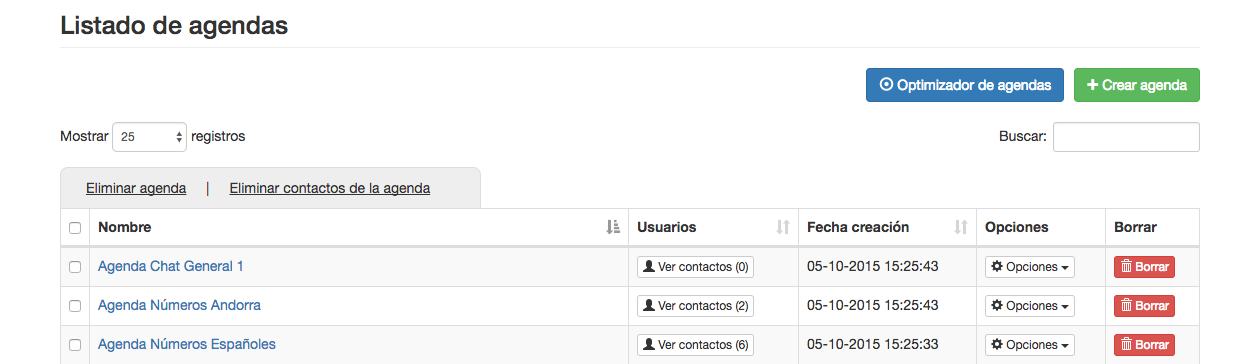Focus the Buscar search field

pos(1126,137)
